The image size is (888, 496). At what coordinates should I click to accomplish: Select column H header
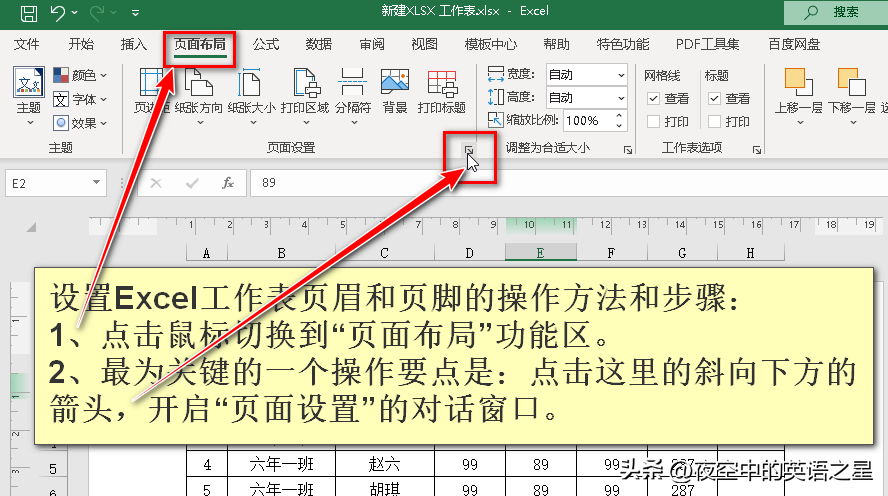[751, 253]
